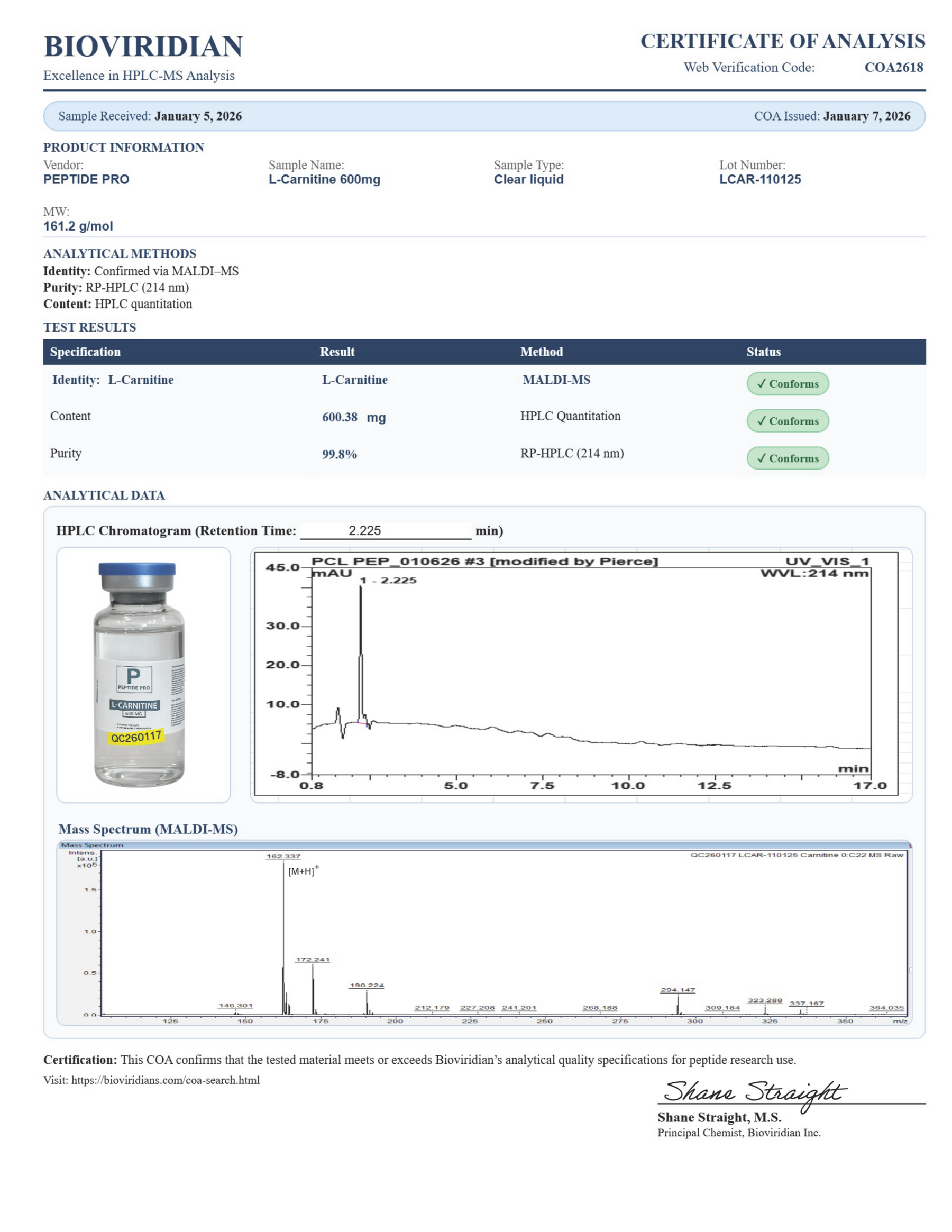Click the Status column header
This screenshot has height=1232, width=952.
coord(764,352)
